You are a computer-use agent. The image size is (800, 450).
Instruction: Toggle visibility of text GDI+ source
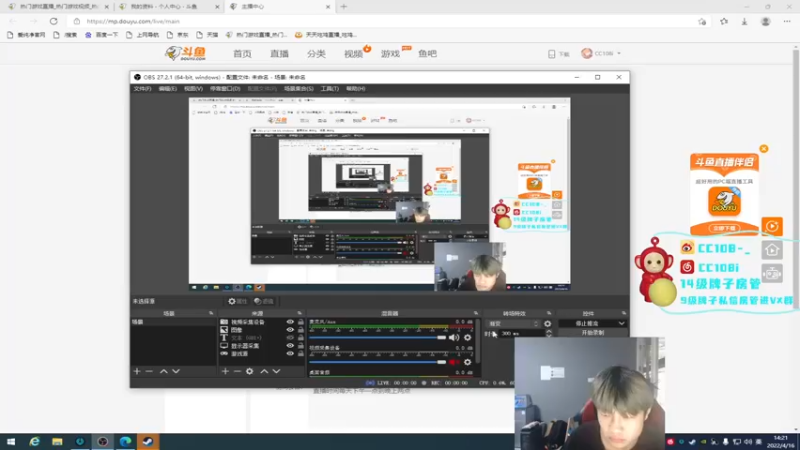click(290, 338)
